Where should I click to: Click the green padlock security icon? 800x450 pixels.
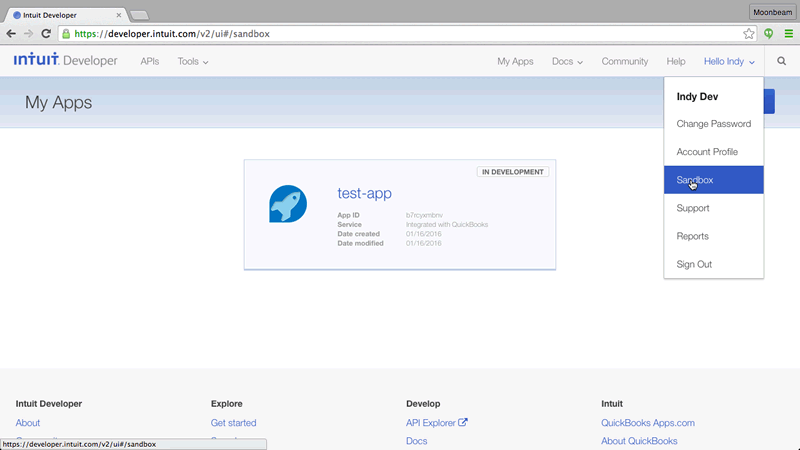[x=66, y=34]
